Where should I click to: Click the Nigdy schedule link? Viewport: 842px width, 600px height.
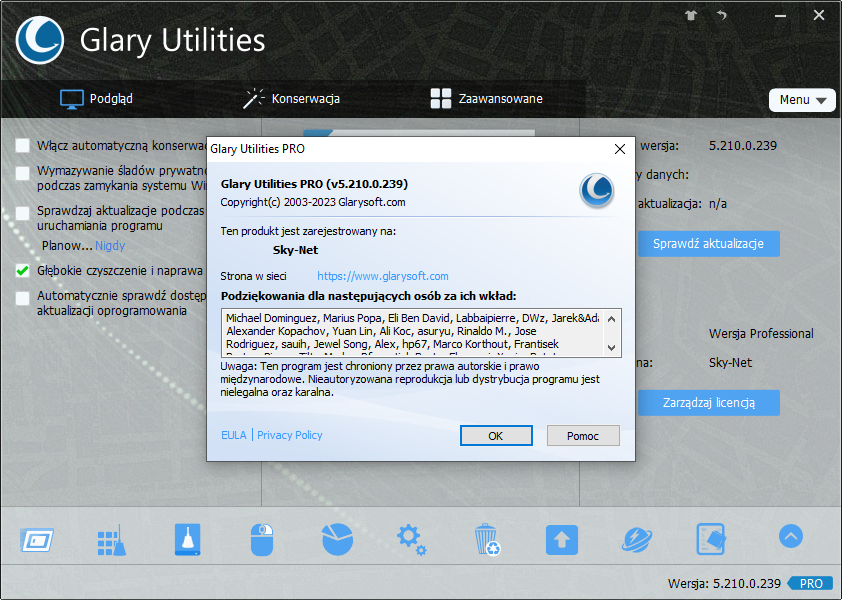[110, 245]
